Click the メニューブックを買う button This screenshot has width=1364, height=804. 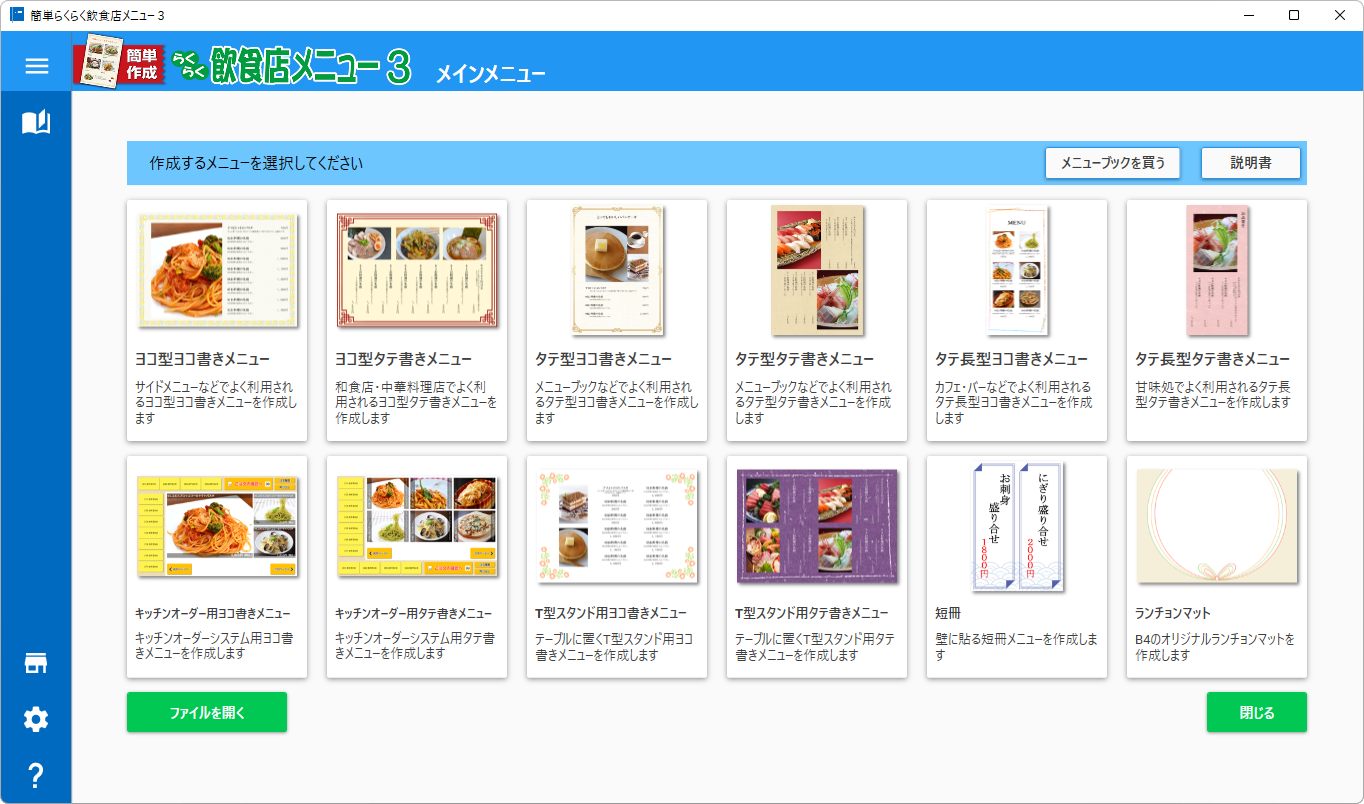(x=1112, y=163)
